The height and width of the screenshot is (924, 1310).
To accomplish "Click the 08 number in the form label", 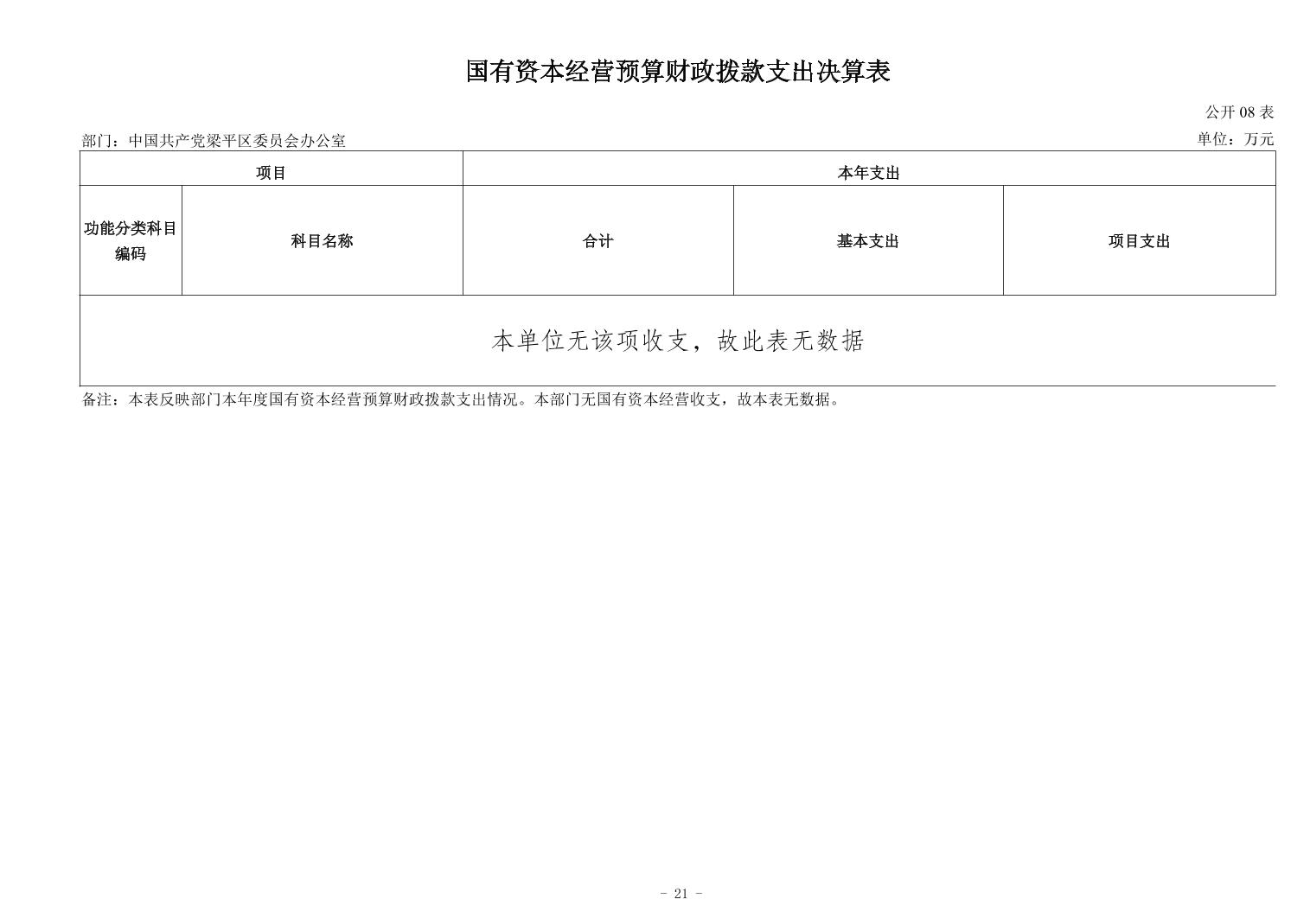I will pos(1246,112).
